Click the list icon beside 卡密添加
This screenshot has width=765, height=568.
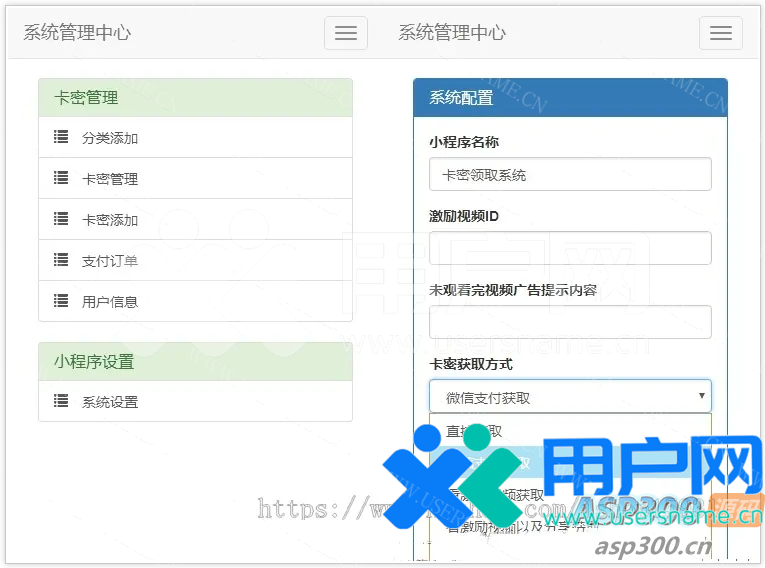(x=61, y=219)
